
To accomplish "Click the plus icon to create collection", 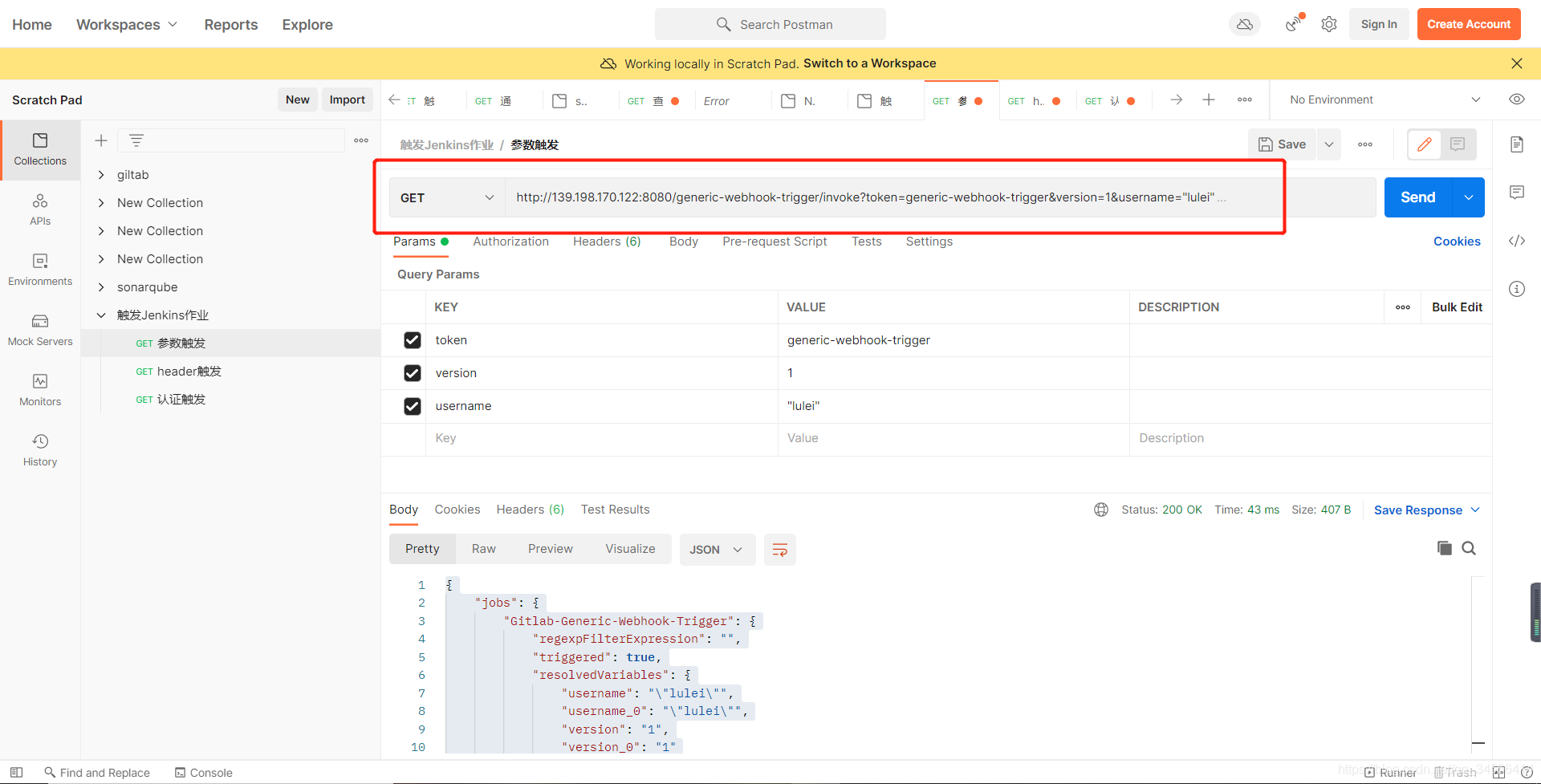I will click(101, 140).
